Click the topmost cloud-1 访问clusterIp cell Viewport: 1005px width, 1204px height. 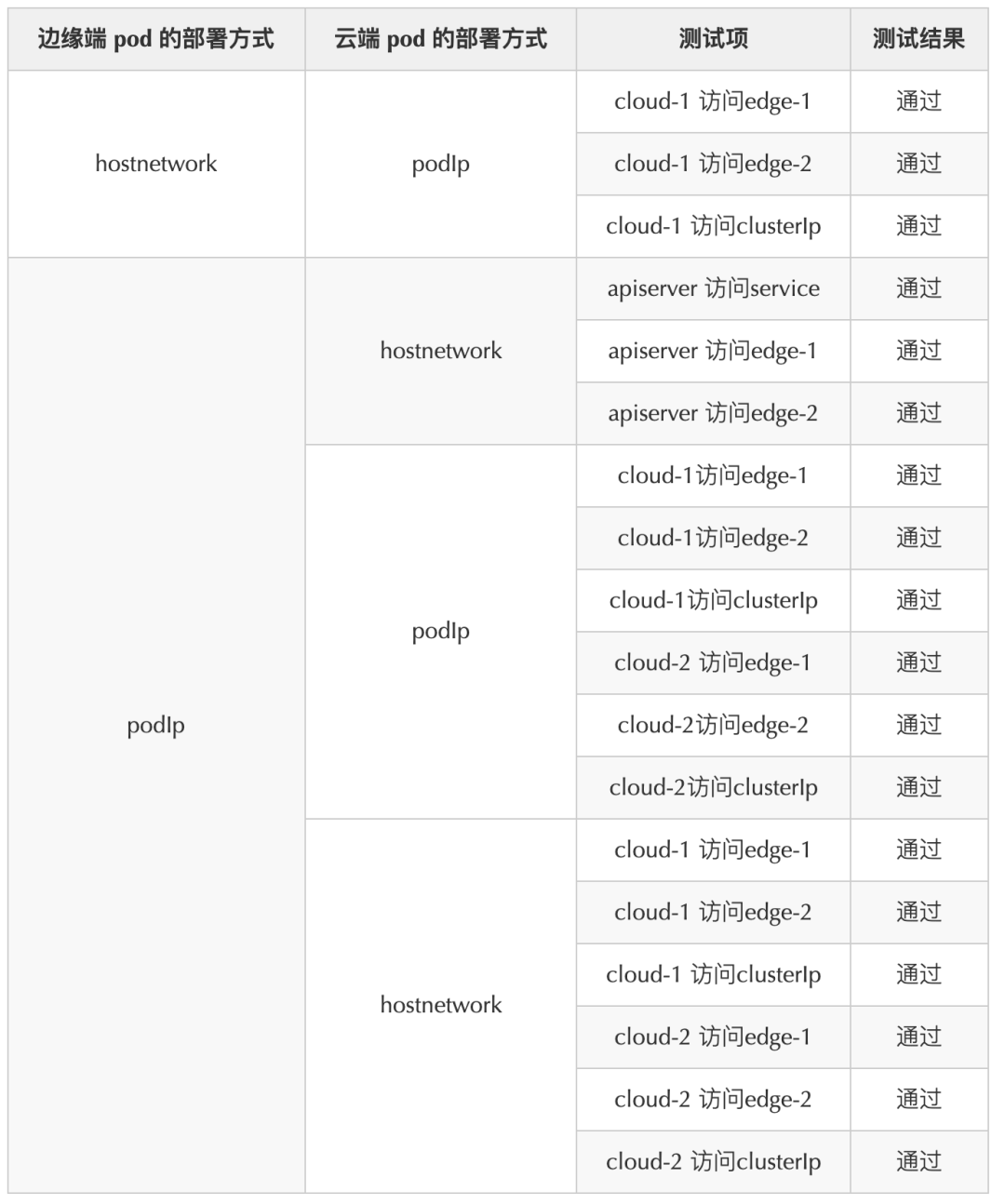coord(713,226)
